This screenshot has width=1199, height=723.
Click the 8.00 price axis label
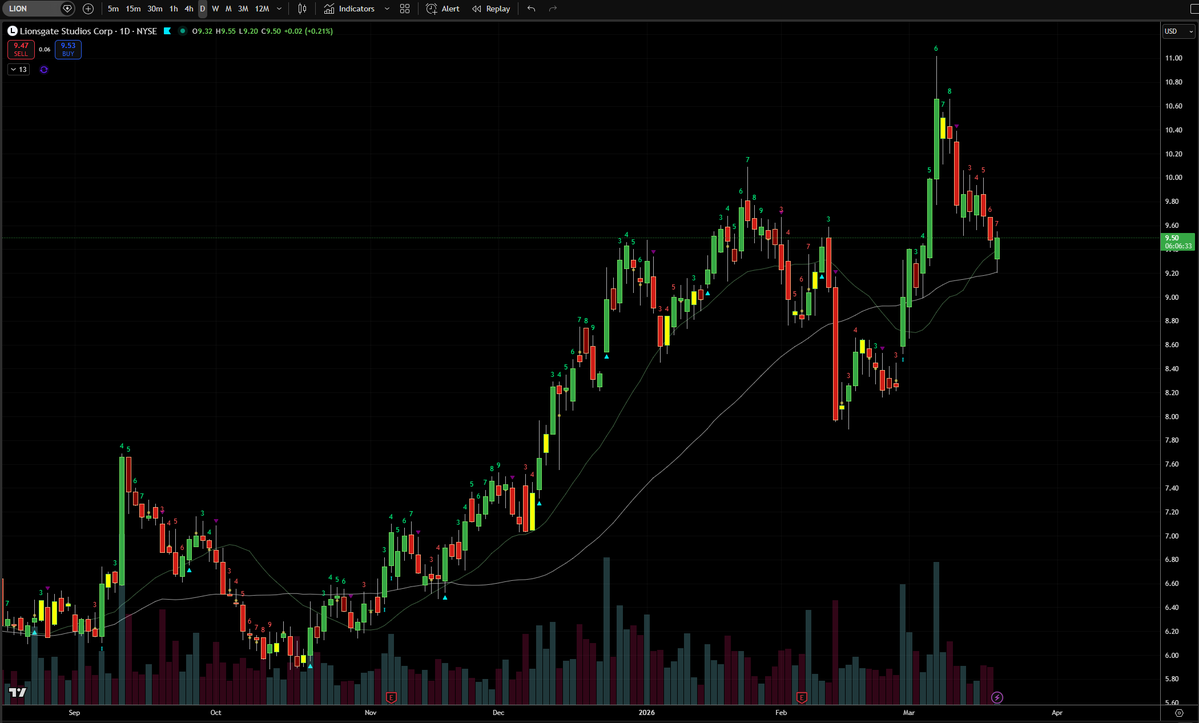pos(1171,417)
